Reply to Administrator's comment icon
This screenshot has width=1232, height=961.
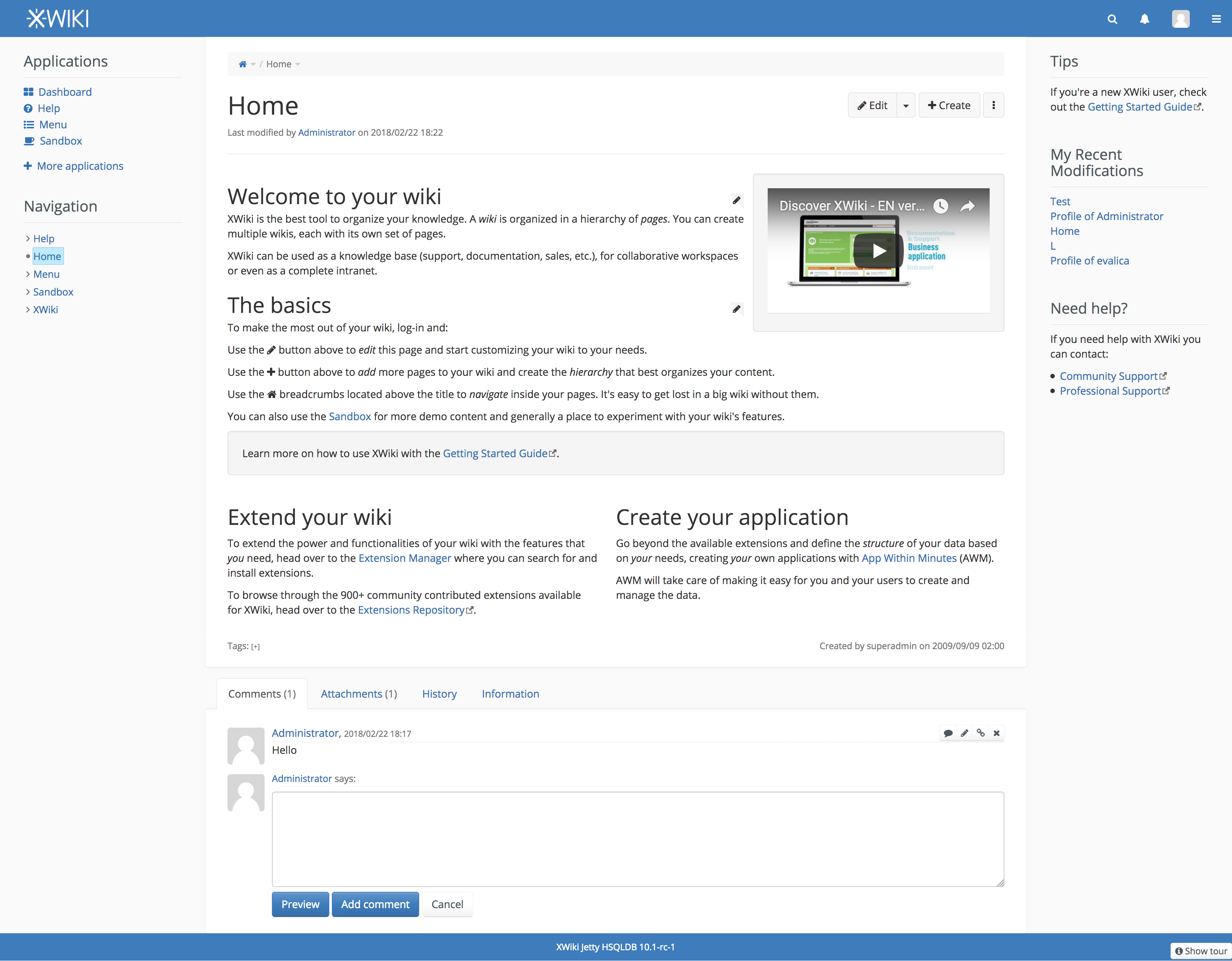[948, 733]
